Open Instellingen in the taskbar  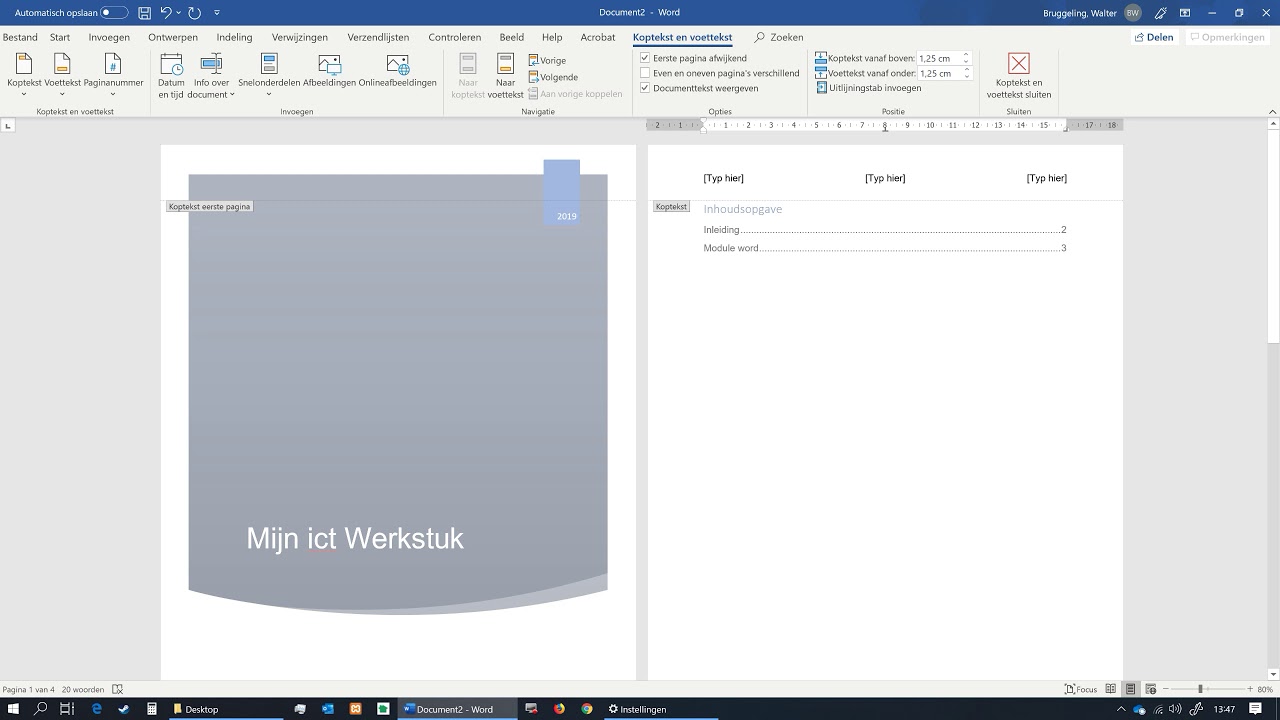click(x=636, y=709)
